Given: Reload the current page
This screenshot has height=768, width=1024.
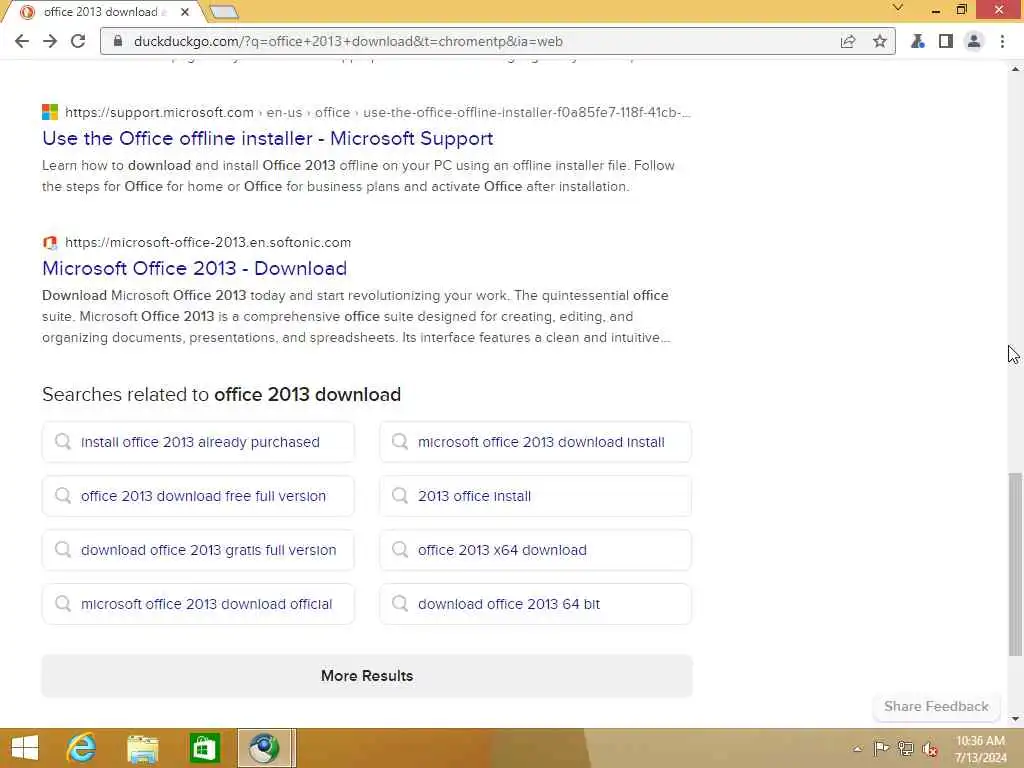Looking at the screenshot, I should [78, 41].
